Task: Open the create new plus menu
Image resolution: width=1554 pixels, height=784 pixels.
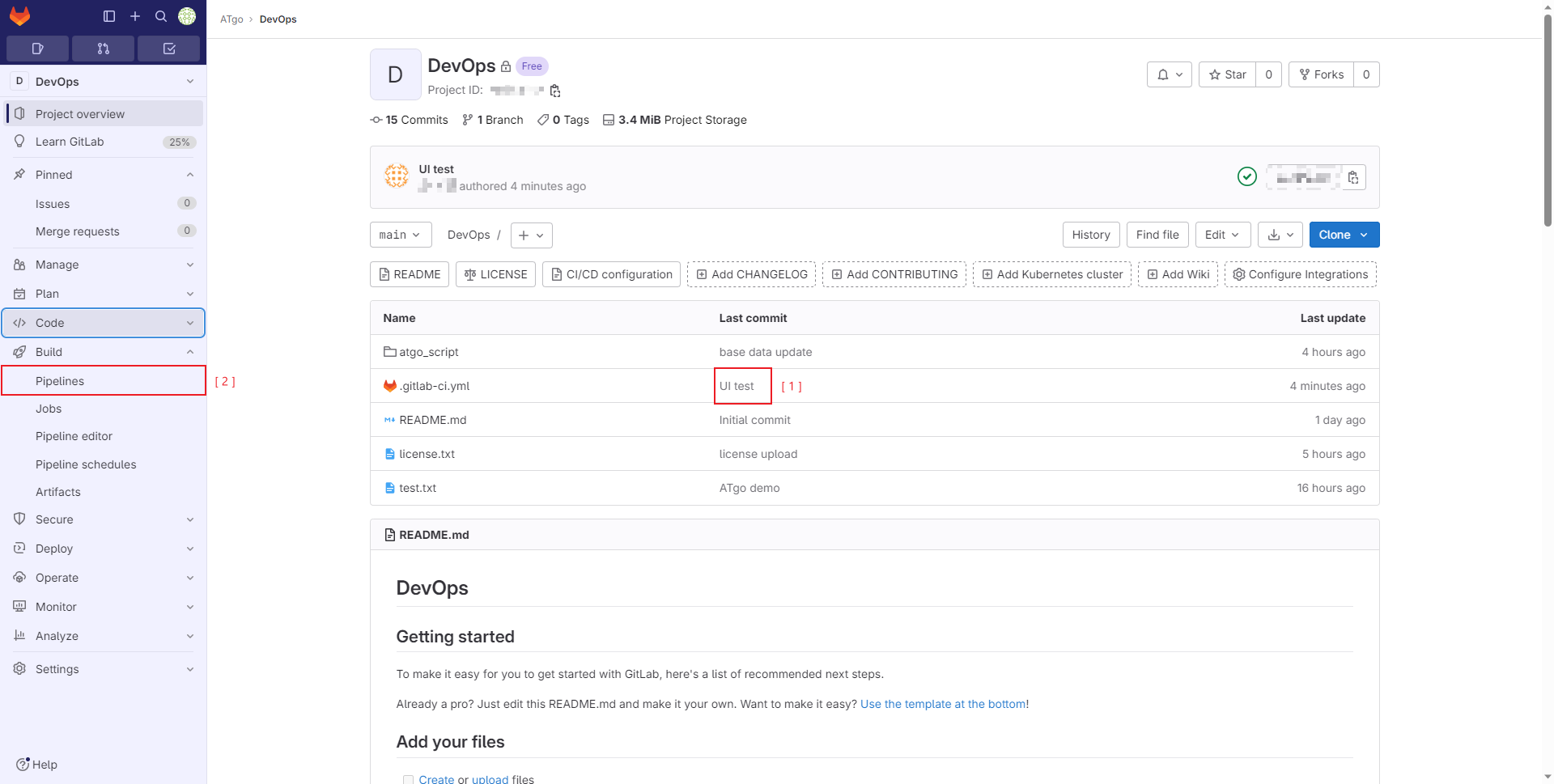Action: 135,16
